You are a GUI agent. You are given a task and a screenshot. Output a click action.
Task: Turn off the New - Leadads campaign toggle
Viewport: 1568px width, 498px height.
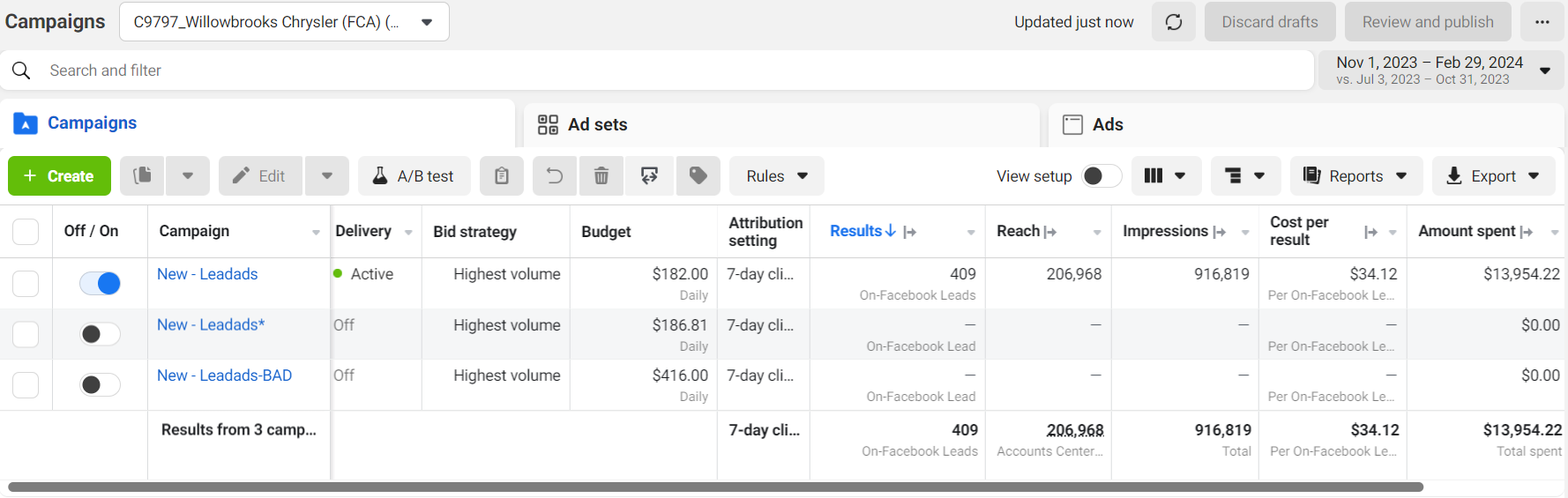100,283
